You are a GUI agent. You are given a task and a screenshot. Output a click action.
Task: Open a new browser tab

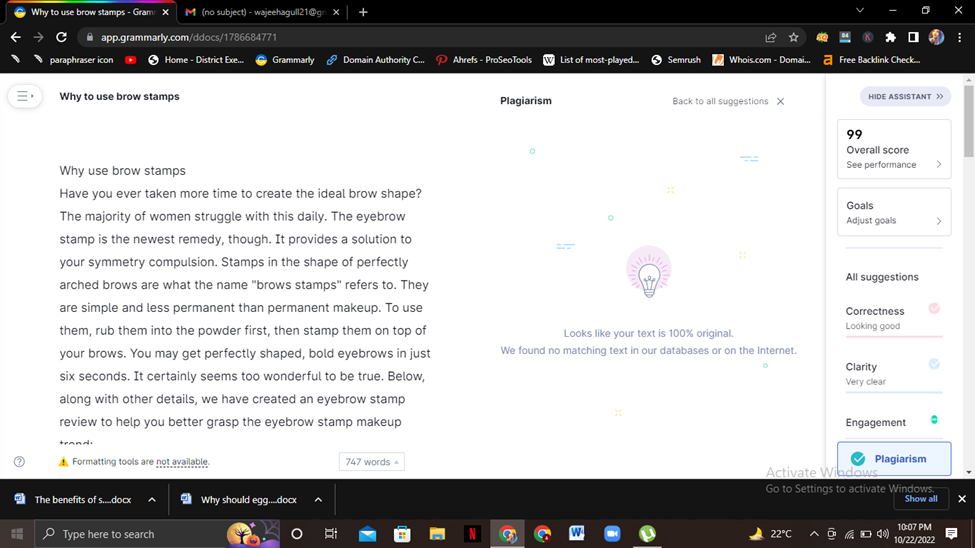point(363,12)
